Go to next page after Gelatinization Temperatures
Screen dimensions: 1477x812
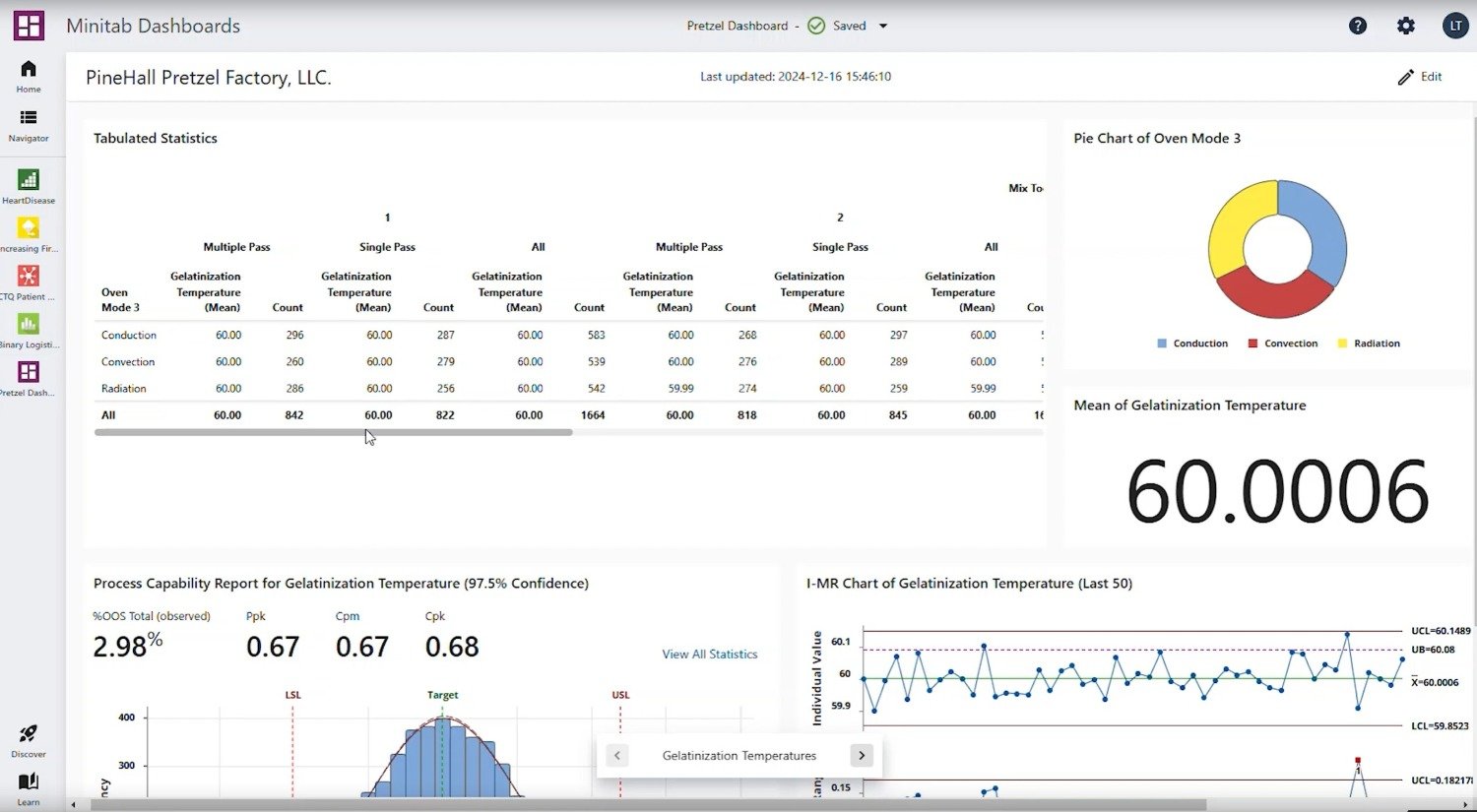(862, 756)
